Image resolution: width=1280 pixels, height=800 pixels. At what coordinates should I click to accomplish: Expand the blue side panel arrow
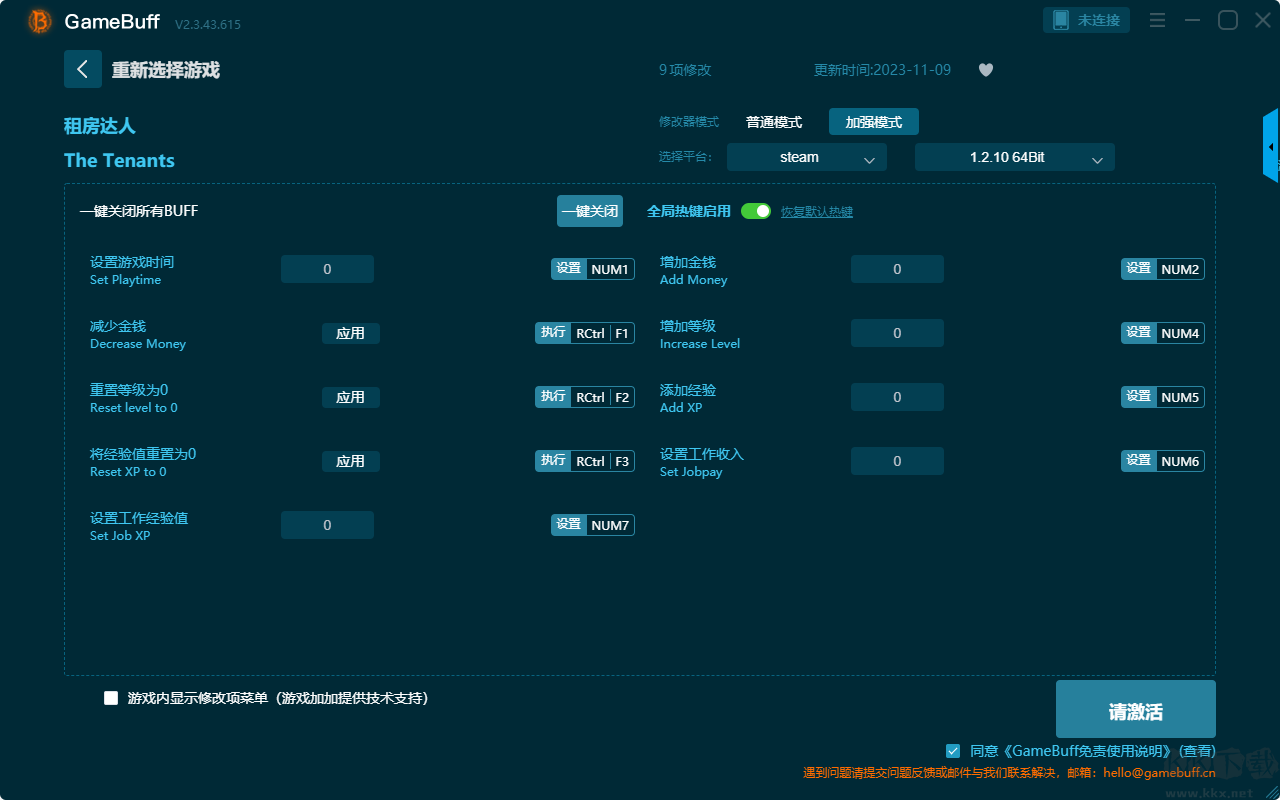pyautogui.click(x=1271, y=146)
